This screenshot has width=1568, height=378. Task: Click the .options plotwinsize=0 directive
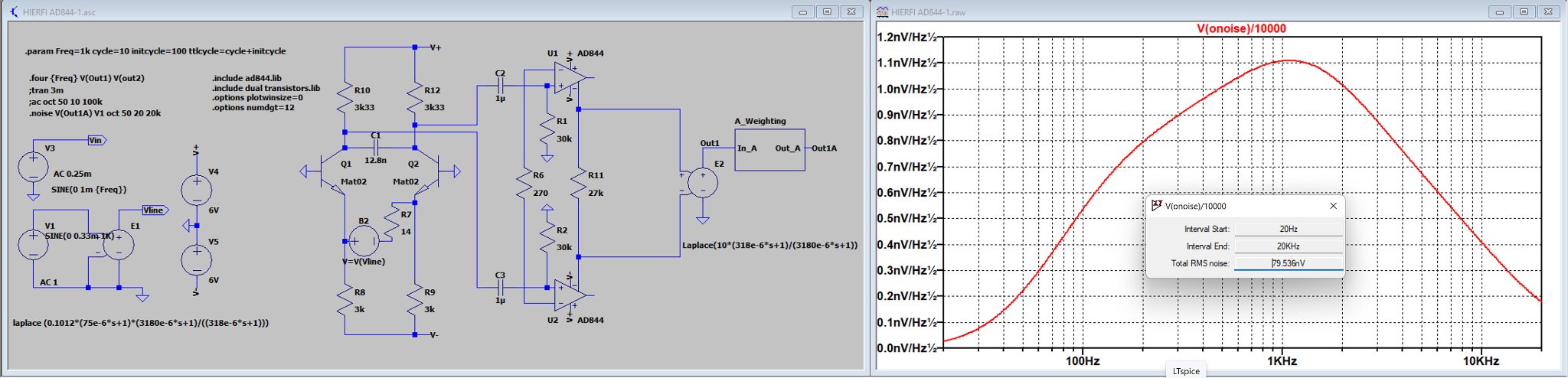point(257,98)
